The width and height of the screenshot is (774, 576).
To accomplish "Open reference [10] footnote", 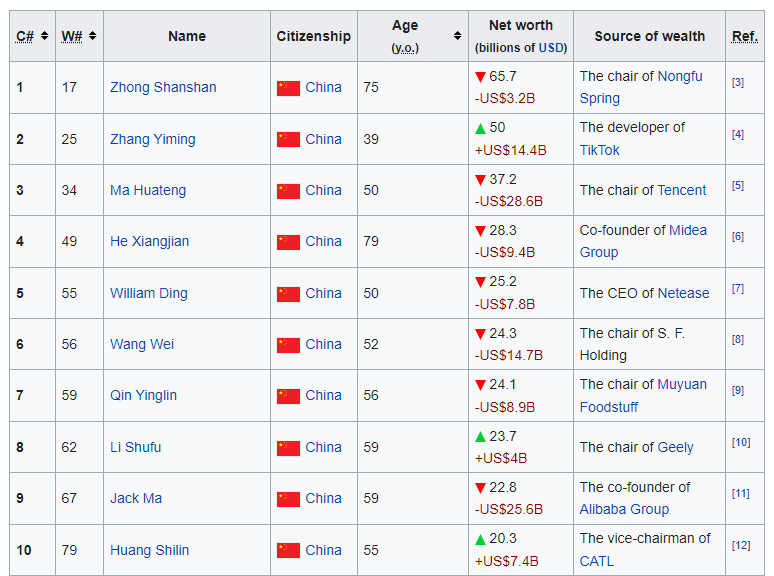I will 741,442.
